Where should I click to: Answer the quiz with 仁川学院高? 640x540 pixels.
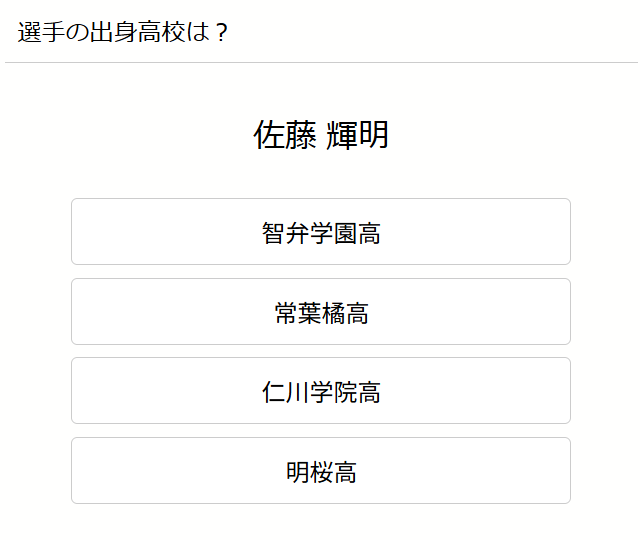pyautogui.click(x=320, y=391)
